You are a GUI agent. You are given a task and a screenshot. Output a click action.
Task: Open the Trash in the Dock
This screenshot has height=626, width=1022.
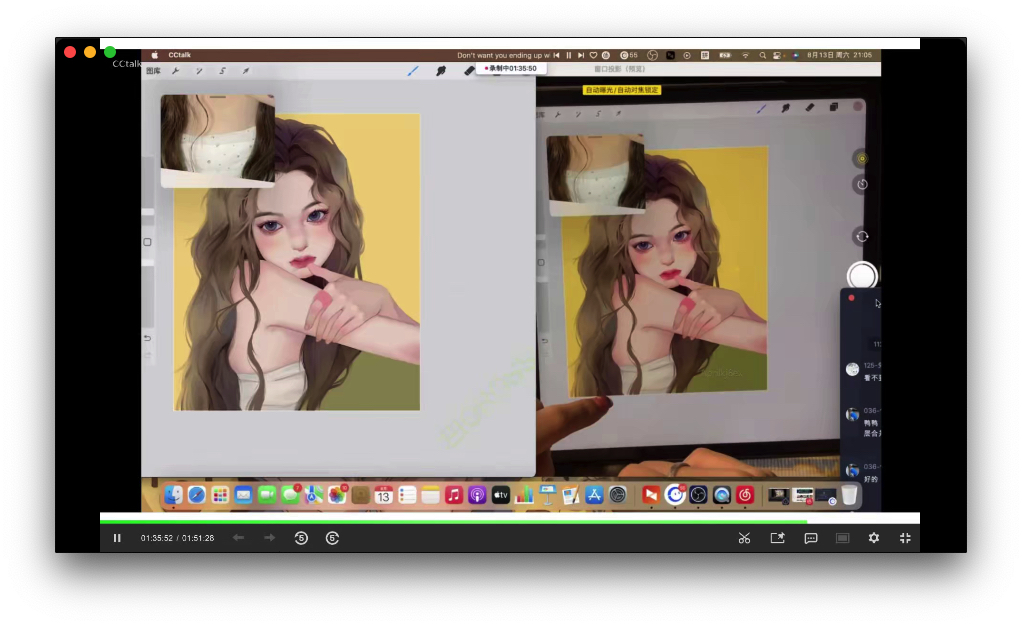[849, 496]
